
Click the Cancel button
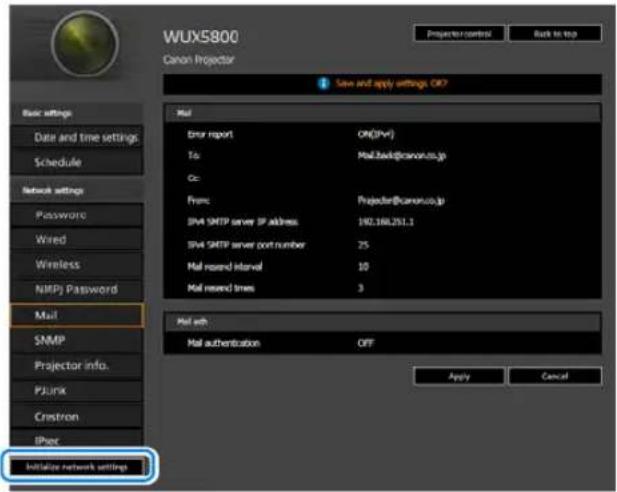pyautogui.click(x=555, y=376)
